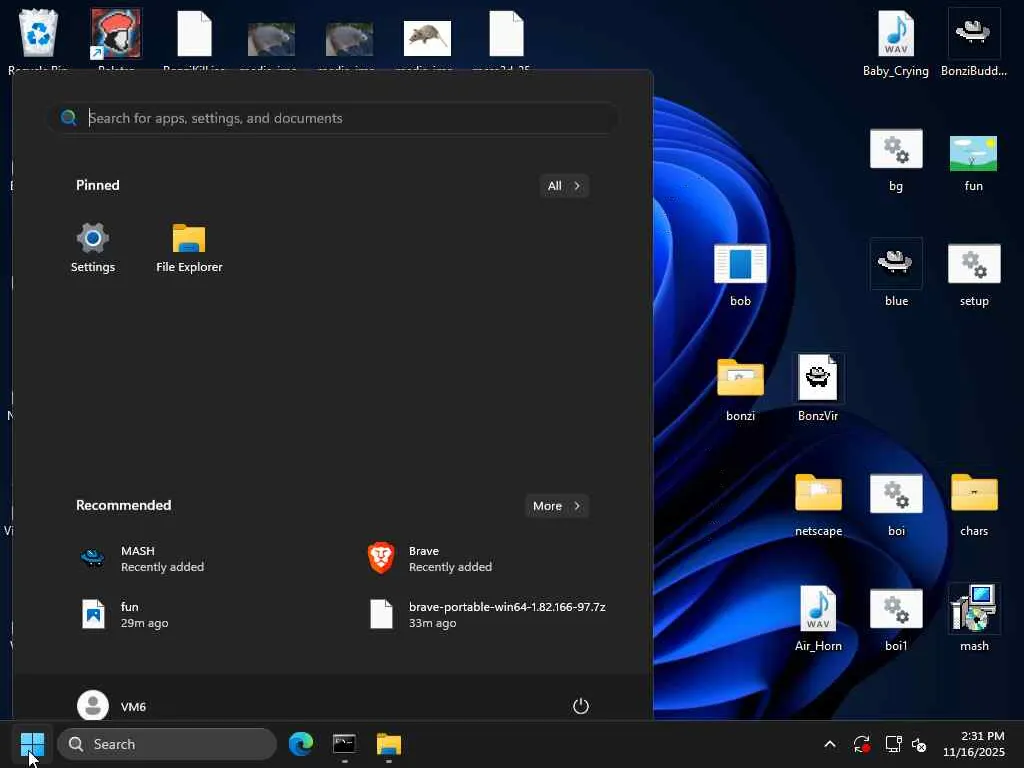
Task: Select the boi desktop file
Action: tap(896, 505)
